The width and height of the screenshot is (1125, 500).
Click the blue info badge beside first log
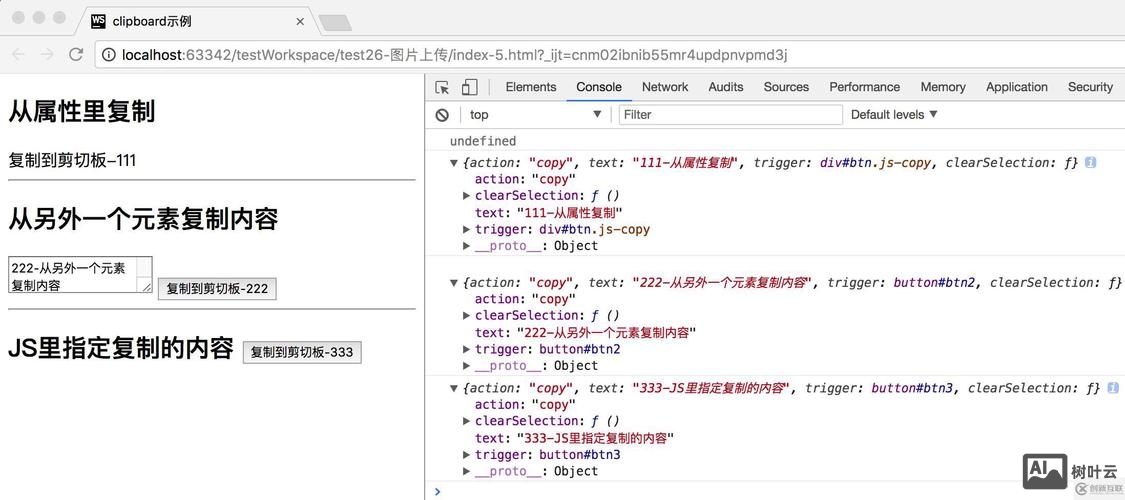1090,162
